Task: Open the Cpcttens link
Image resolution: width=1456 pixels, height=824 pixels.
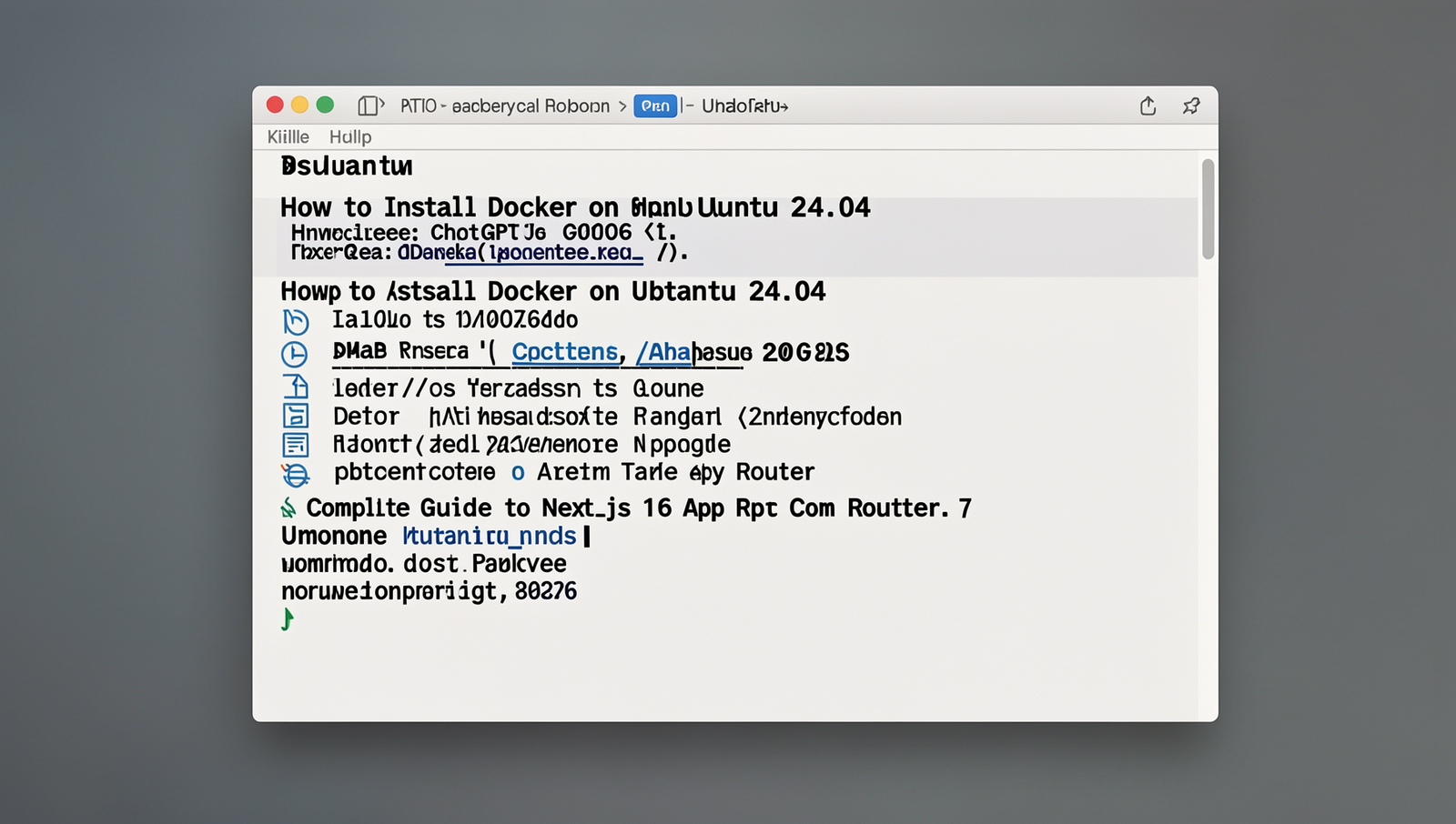Action: [x=565, y=352]
